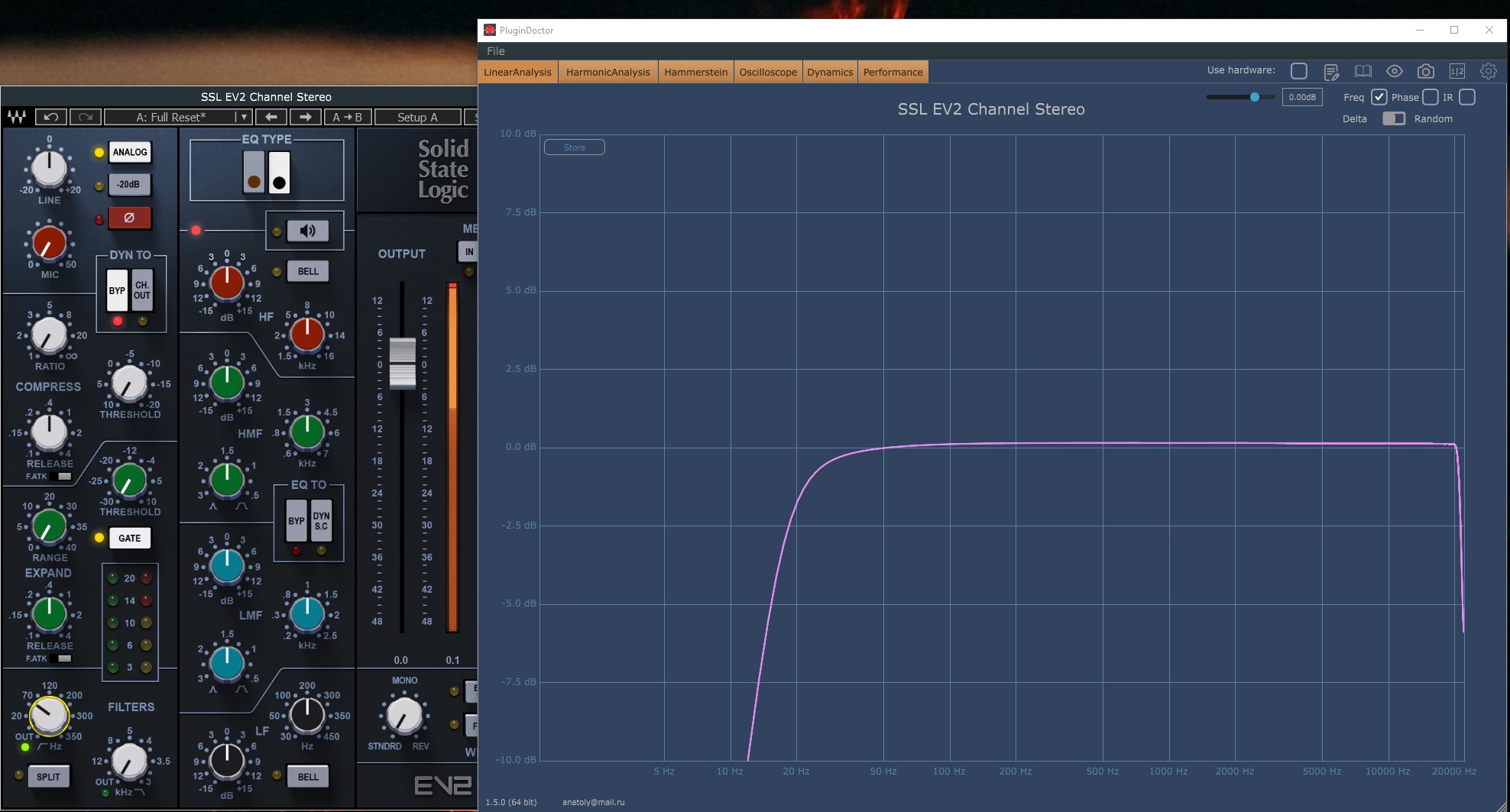The height and width of the screenshot is (812, 1510).
Task: Click the speaker EQ in button
Action: [x=308, y=231]
